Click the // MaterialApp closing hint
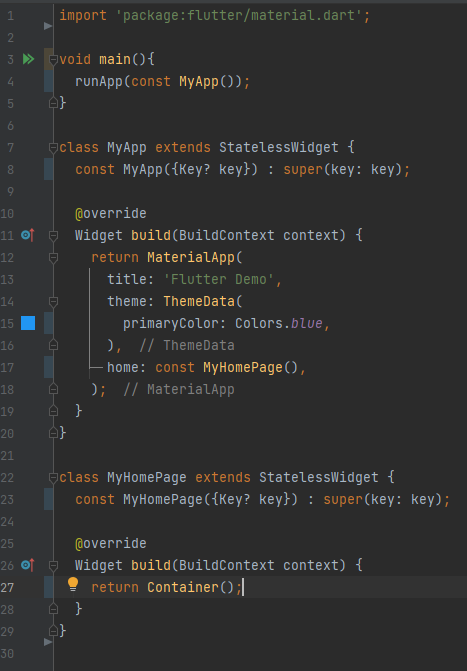Viewport: 467px width, 671px height. point(179,389)
